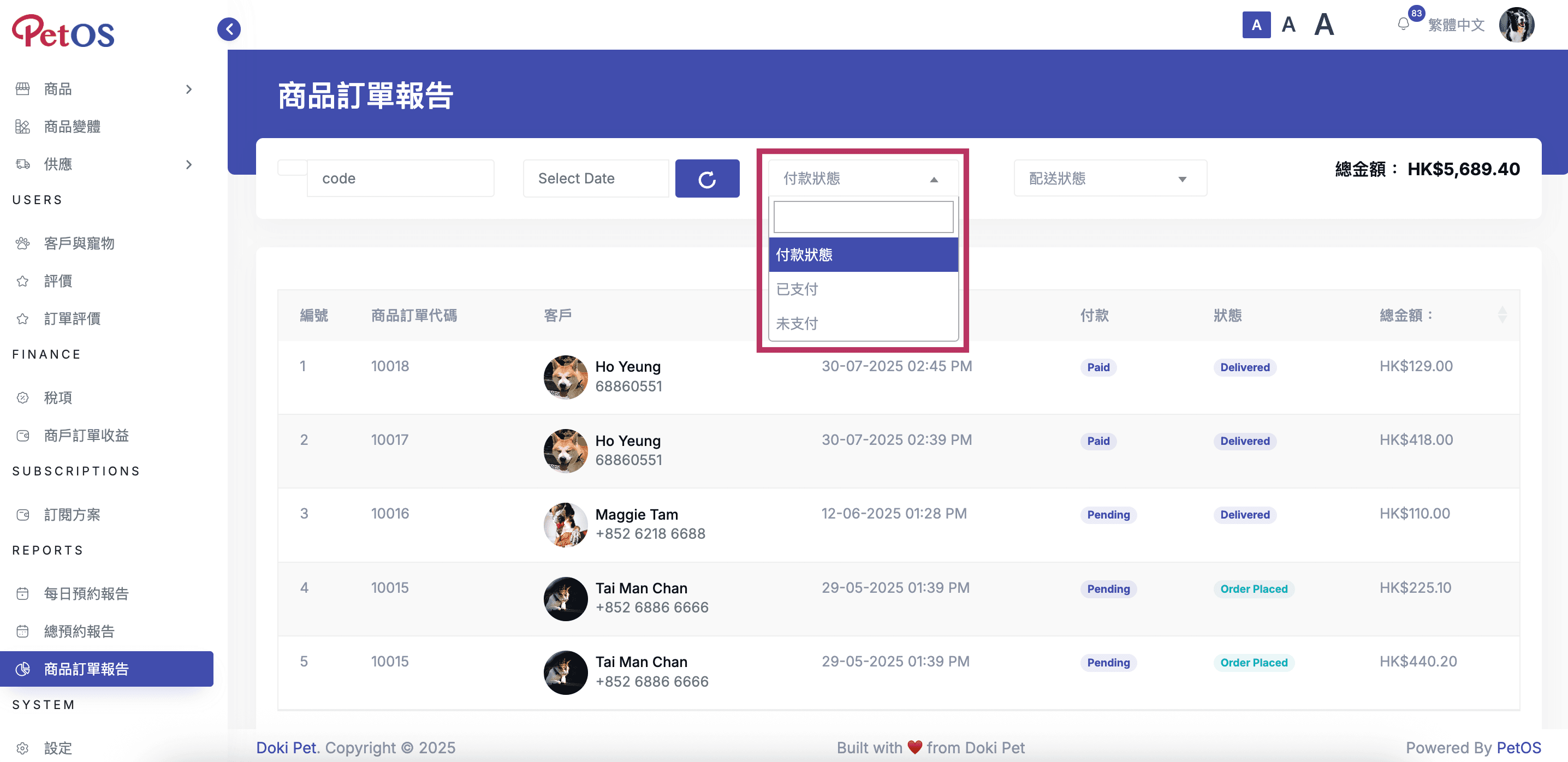This screenshot has width=1568, height=762.
Task: Click the 總預約報告 calendar icon
Action: 22,632
